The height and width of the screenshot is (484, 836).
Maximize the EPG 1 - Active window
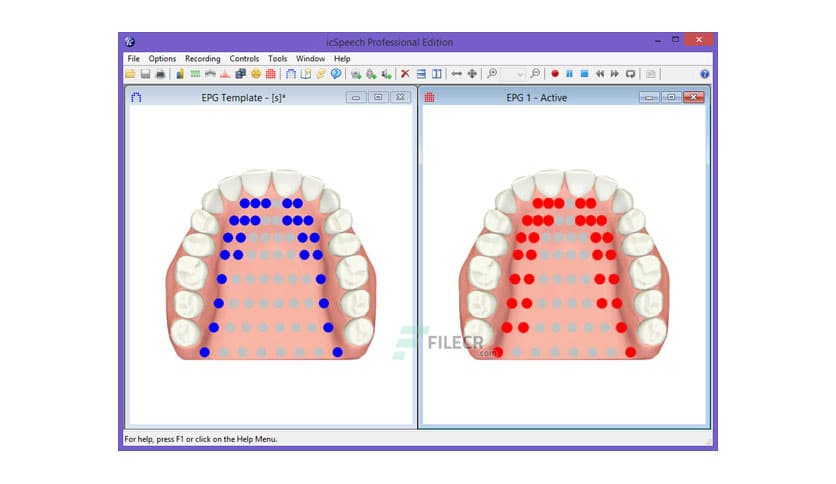671,97
